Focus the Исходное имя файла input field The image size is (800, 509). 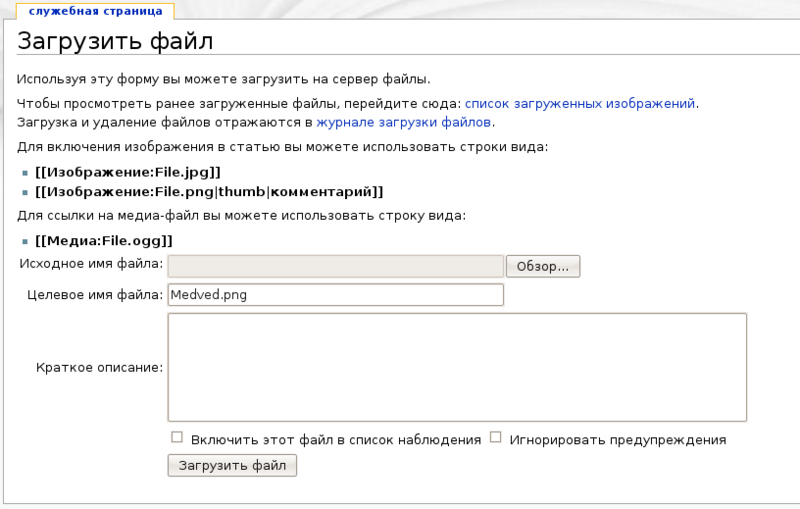(x=335, y=266)
